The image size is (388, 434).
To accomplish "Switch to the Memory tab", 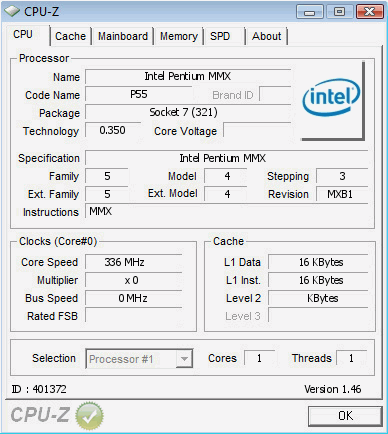I will [179, 36].
